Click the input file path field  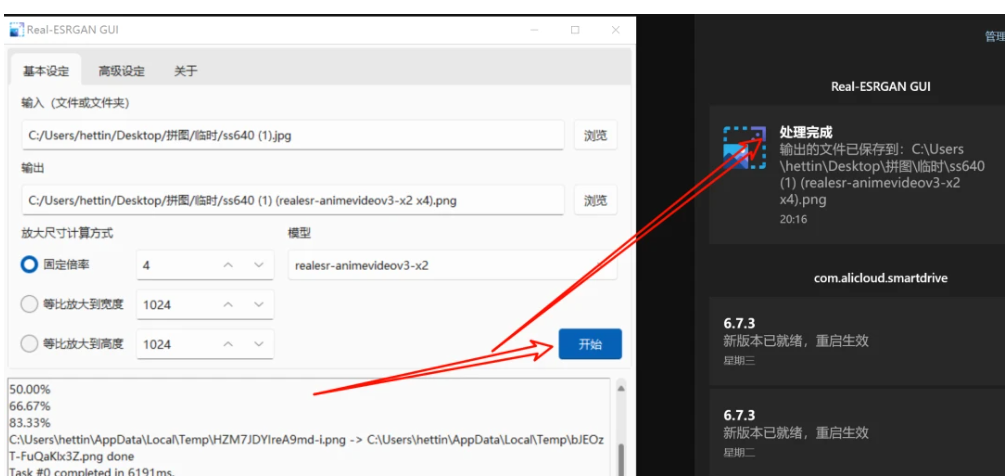point(293,135)
